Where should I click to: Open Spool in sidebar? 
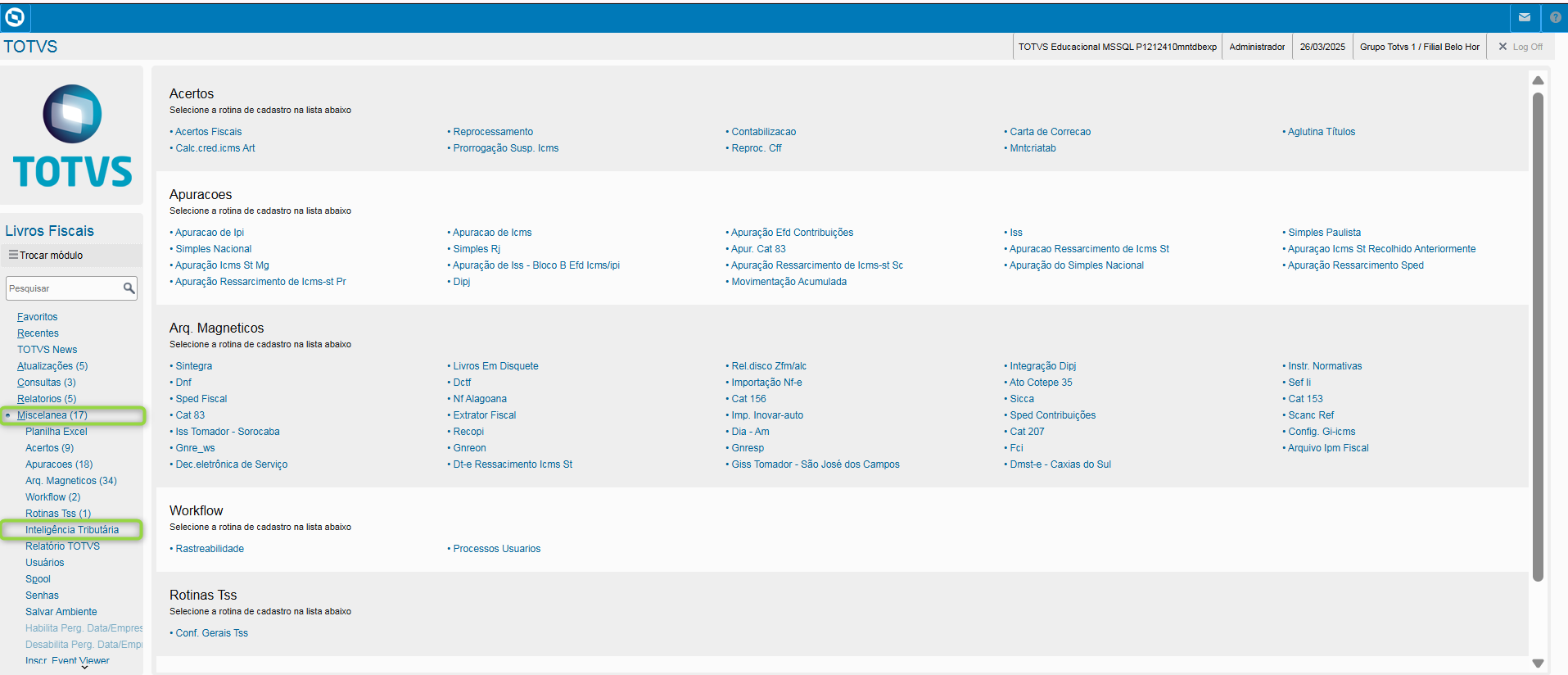pos(38,579)
